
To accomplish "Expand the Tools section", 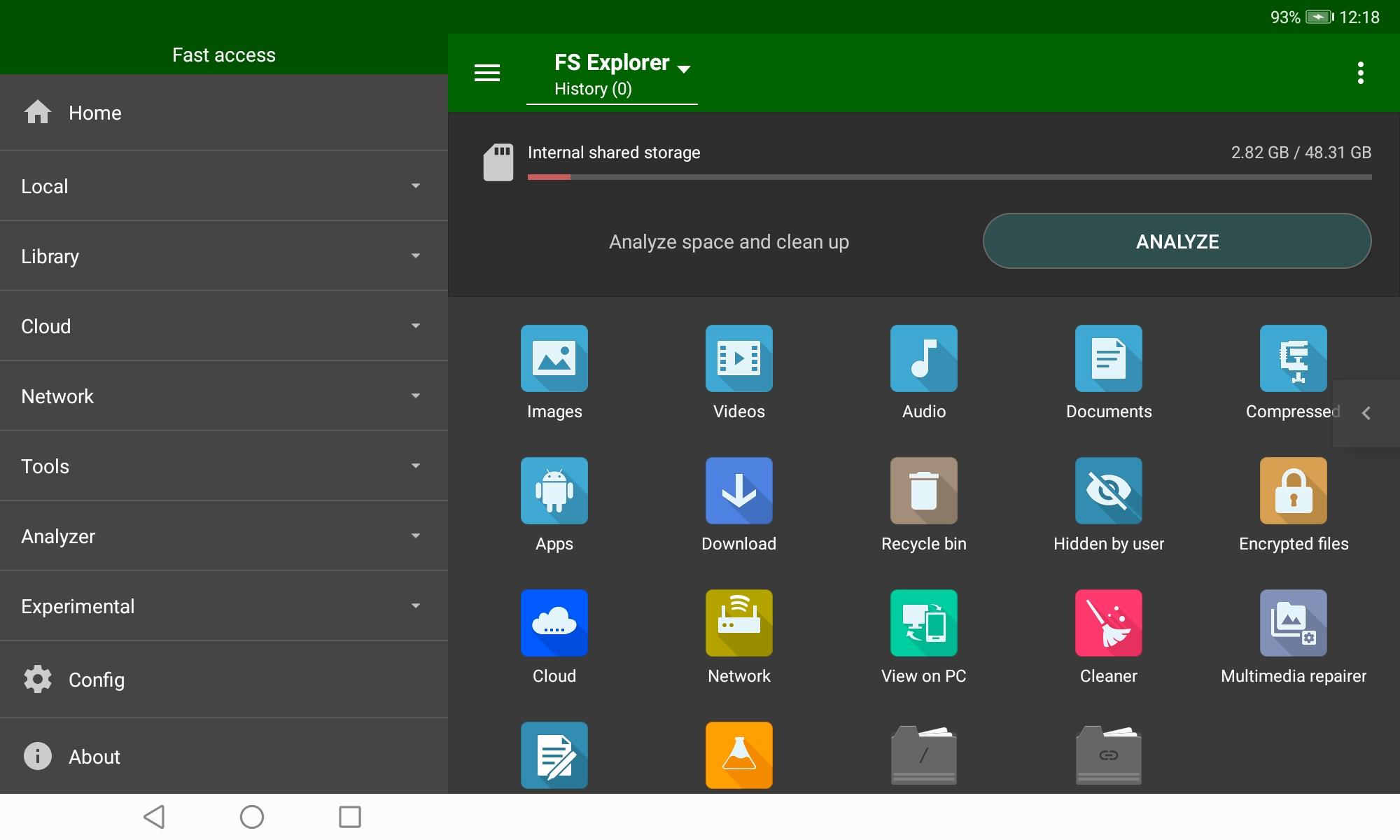I will coord(224,466).
